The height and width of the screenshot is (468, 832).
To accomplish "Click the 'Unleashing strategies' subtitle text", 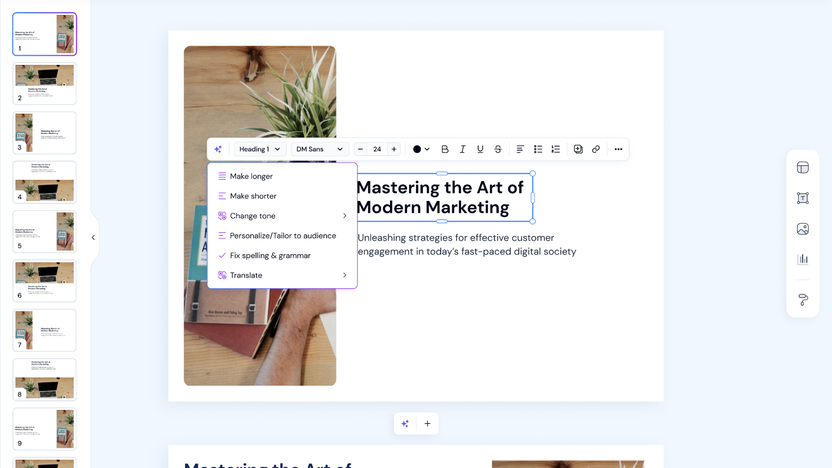I will tap(467, 245).
